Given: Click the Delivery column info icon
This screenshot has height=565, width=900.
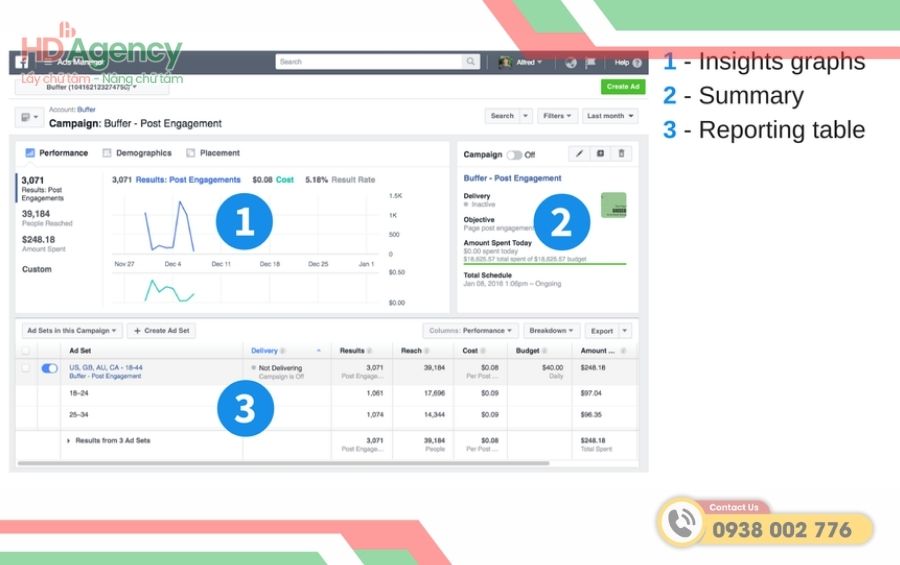Looking at the screenshot, I should [282, 350].
